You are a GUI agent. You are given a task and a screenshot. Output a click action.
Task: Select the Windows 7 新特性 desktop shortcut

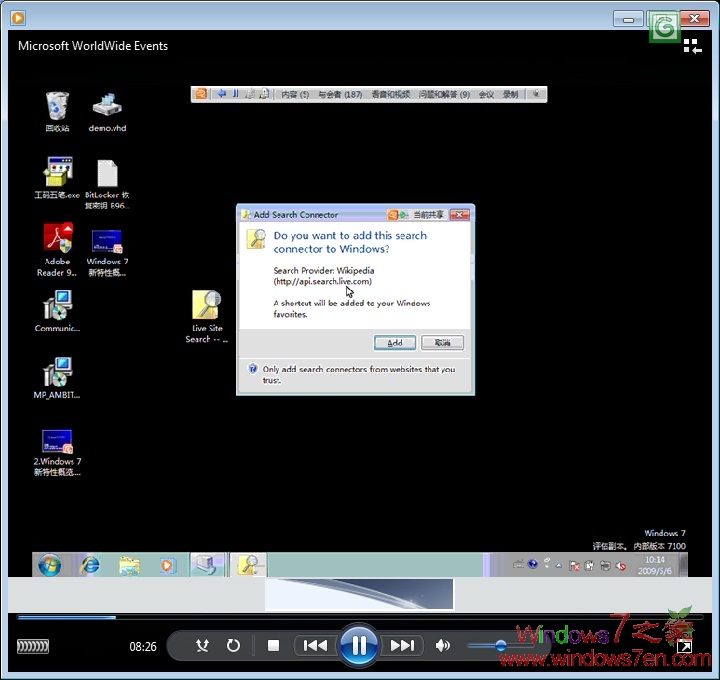point(107,253)
